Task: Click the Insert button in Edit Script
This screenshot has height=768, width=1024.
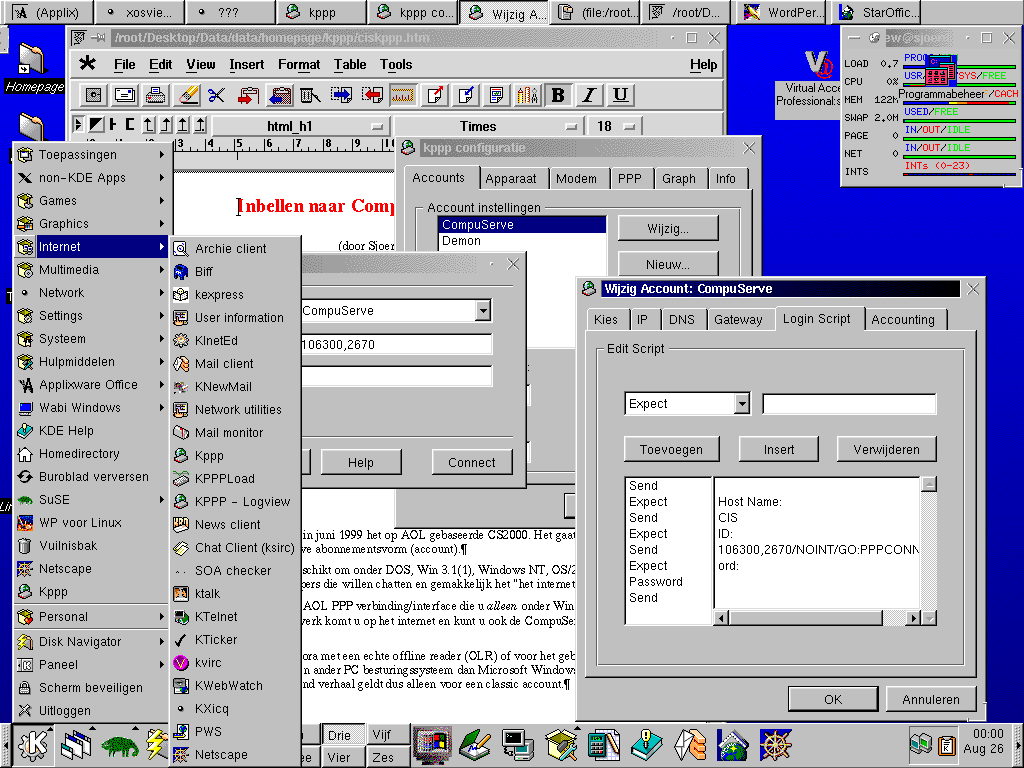Action: point(778,449)
